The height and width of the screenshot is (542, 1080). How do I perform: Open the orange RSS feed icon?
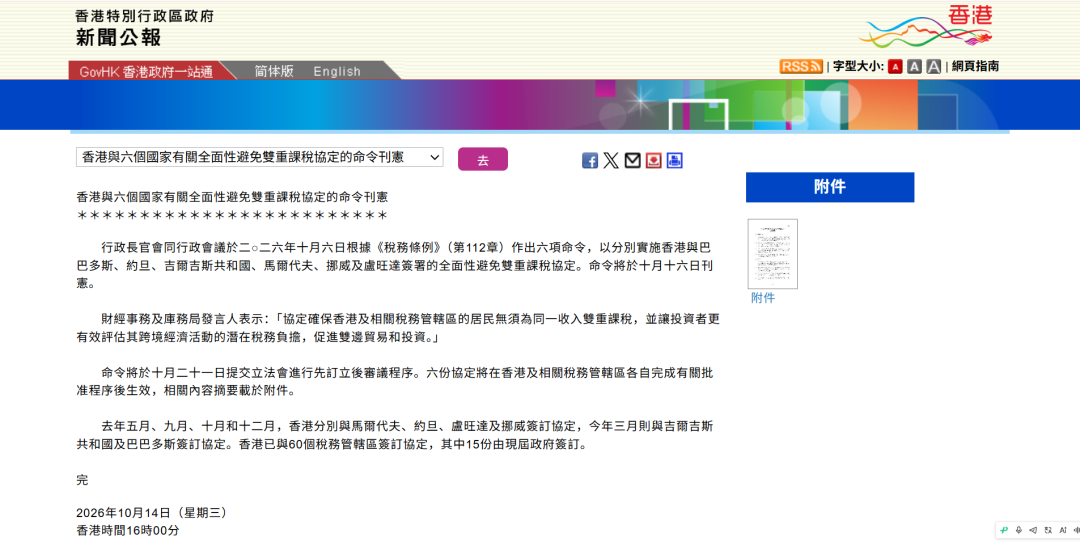pos(801,66)
